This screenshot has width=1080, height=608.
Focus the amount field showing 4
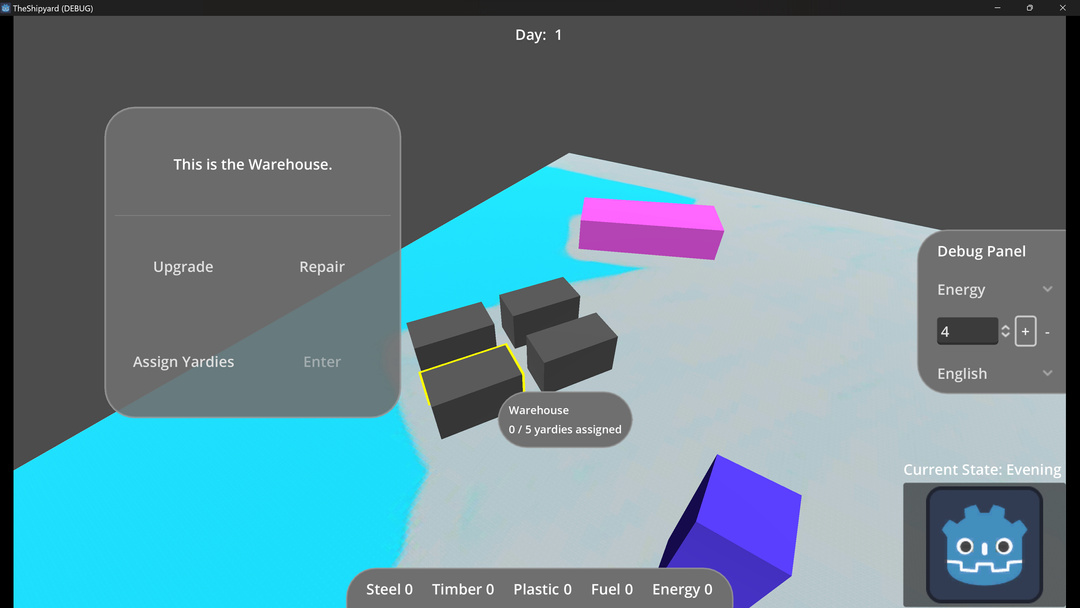966,331
